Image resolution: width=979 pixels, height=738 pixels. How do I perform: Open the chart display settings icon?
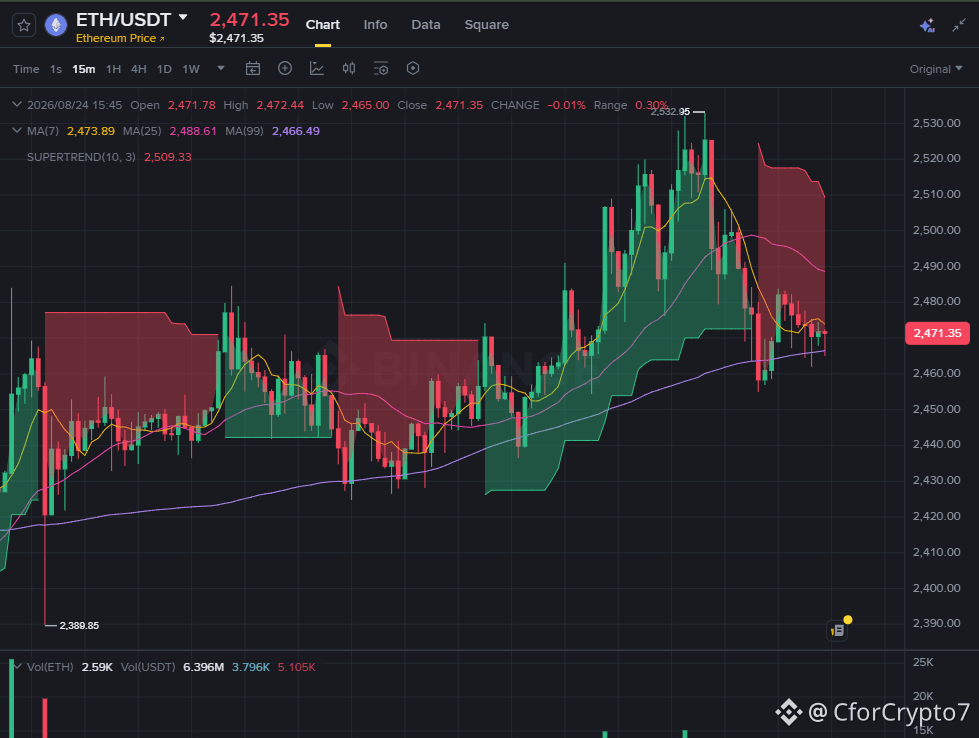pos(381,69)
